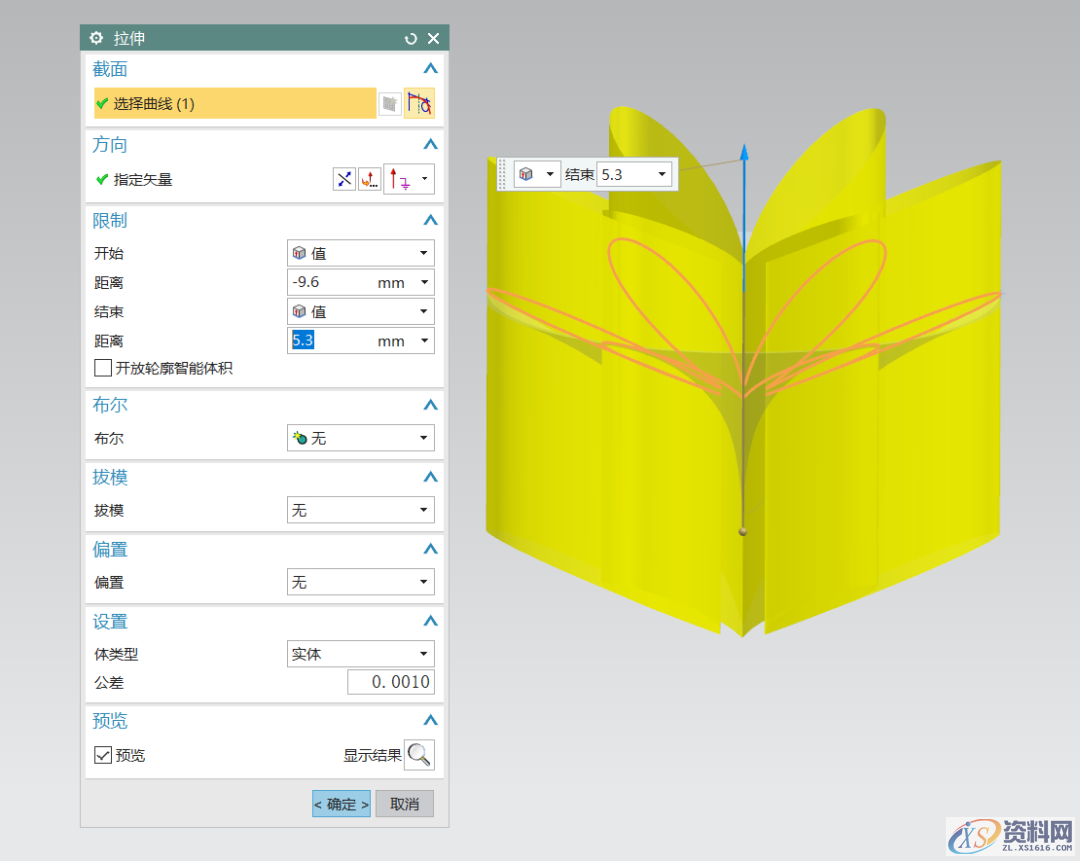Click the 显示结果 magnifier icon
This screenshot has height=861, width=1080.
(x=419, y=755)
